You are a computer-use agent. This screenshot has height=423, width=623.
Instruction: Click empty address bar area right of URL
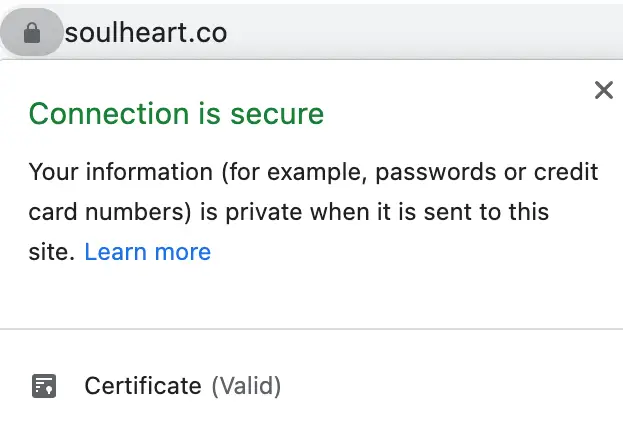425,32
